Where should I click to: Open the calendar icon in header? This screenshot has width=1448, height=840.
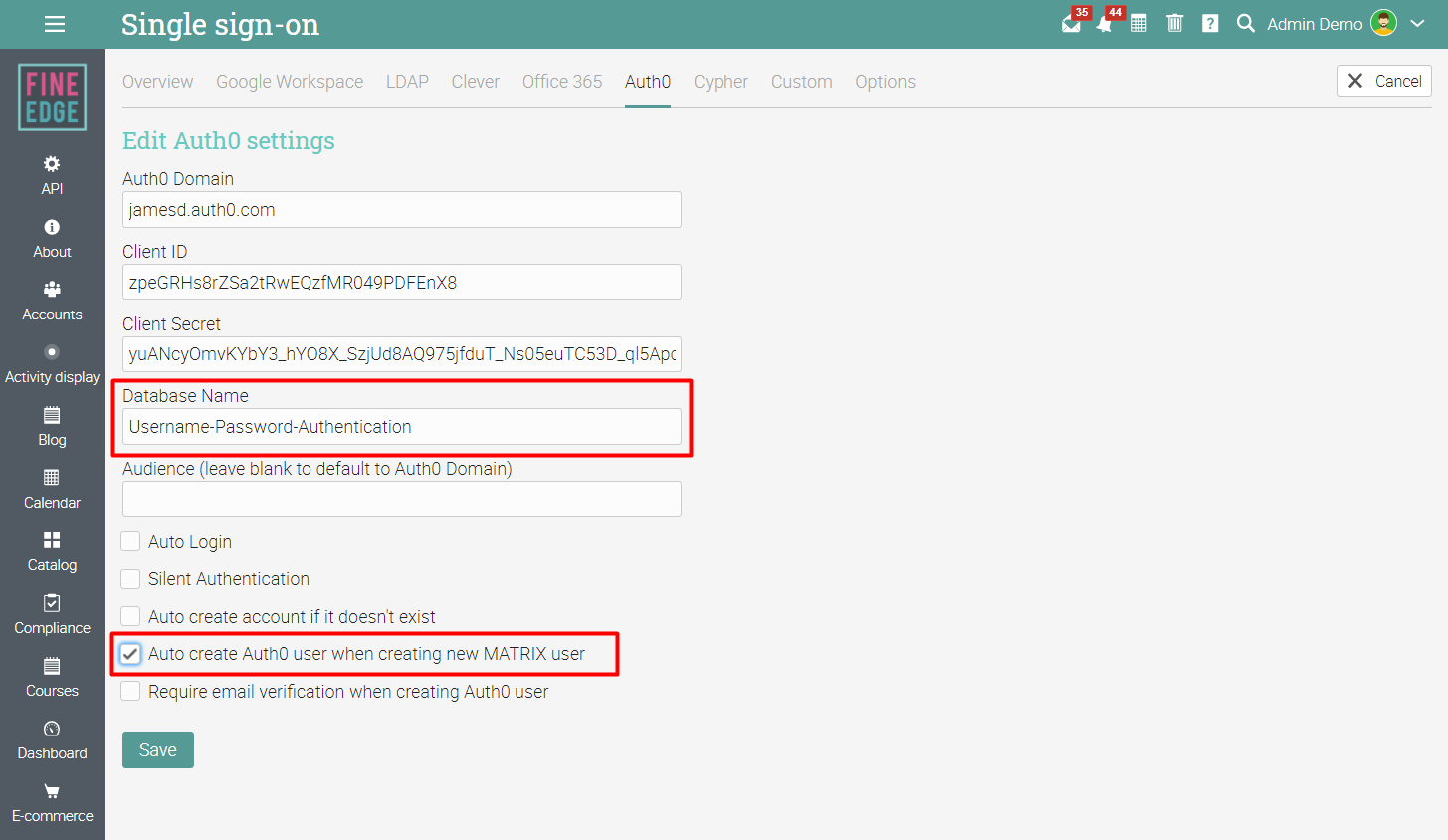tap(1139, 24)
